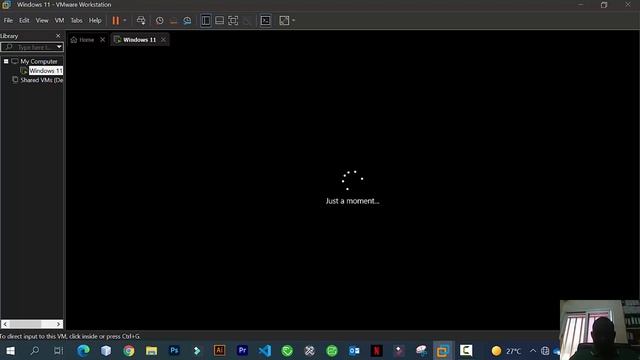This screenshot has height=360, width=640.
Task: Launch Google Chrome from the taskbar
Action: coord(129,351)
